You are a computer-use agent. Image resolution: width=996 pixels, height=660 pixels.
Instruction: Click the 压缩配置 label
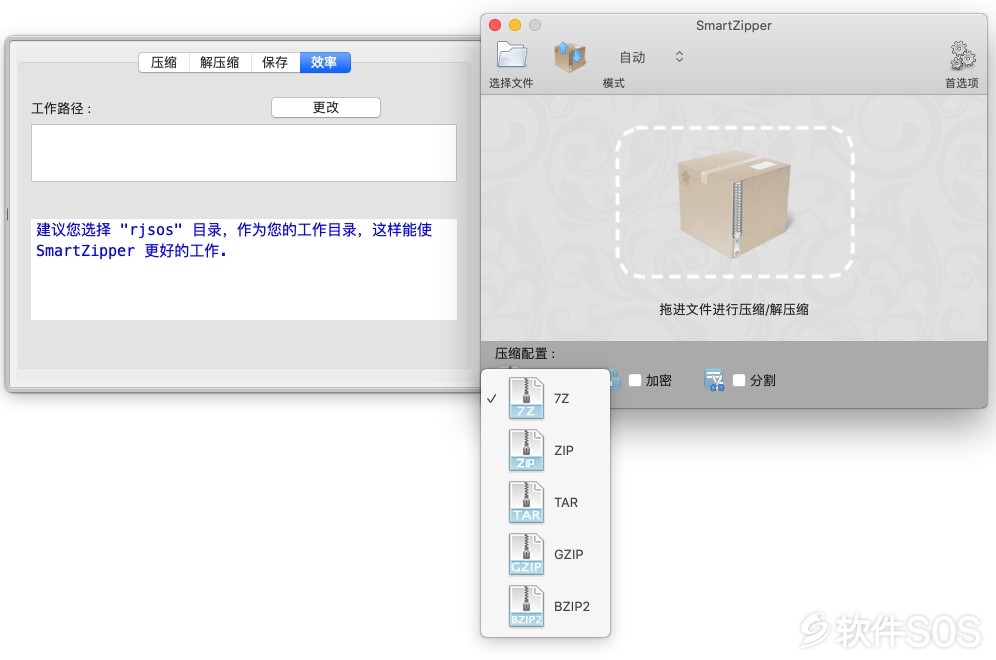525,354
